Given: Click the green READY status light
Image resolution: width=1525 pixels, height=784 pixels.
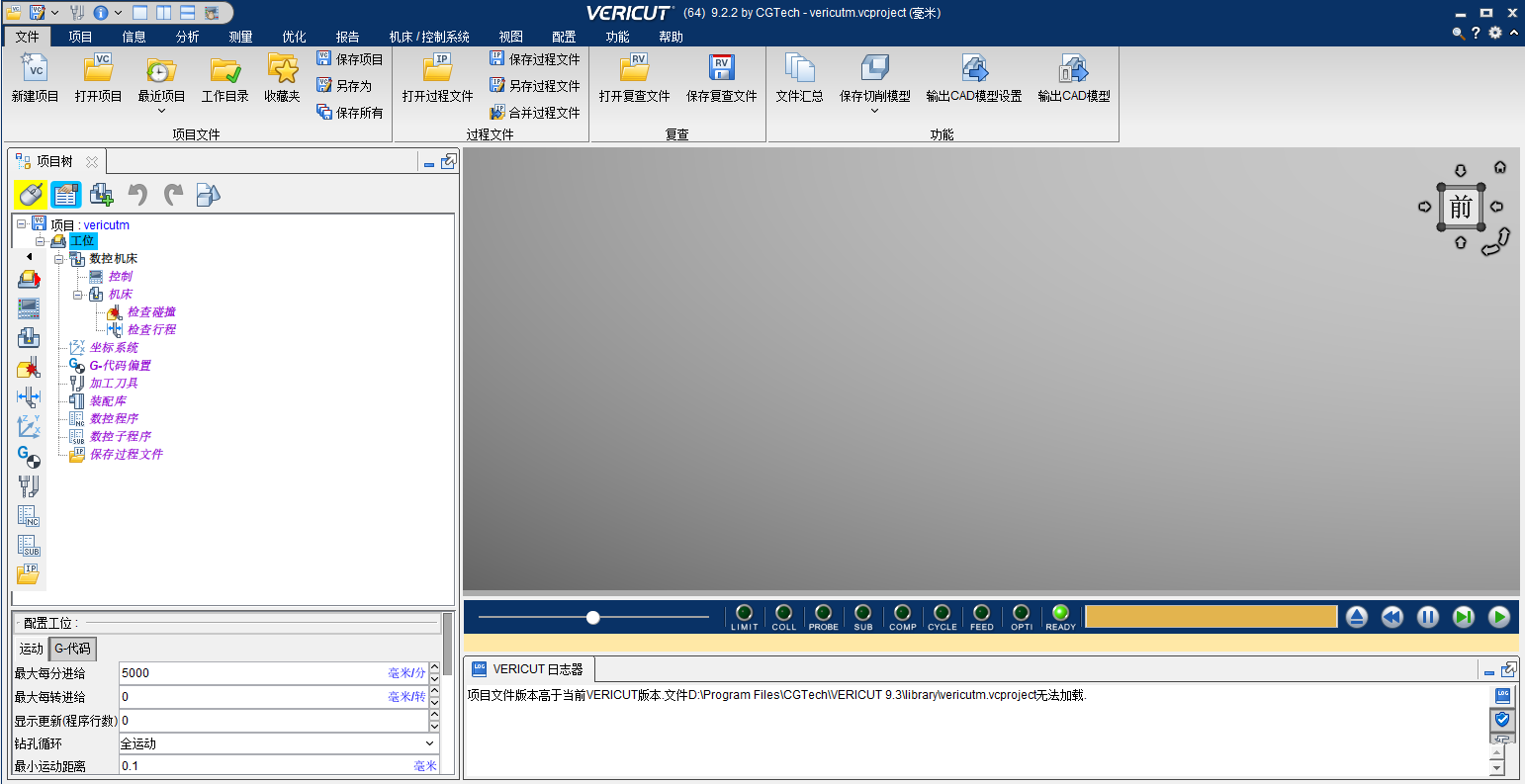Looking at the screenshot, I should [1060, 613].
